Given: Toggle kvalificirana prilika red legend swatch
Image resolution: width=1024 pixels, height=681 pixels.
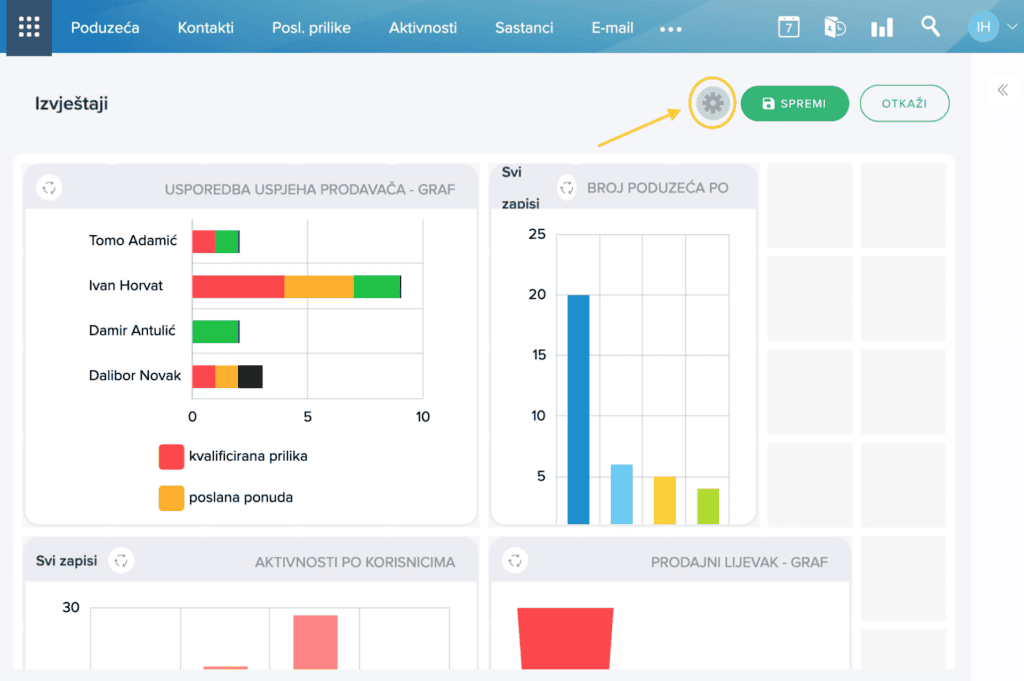Looking at the screenshot, I should click(x=171, y=456).
